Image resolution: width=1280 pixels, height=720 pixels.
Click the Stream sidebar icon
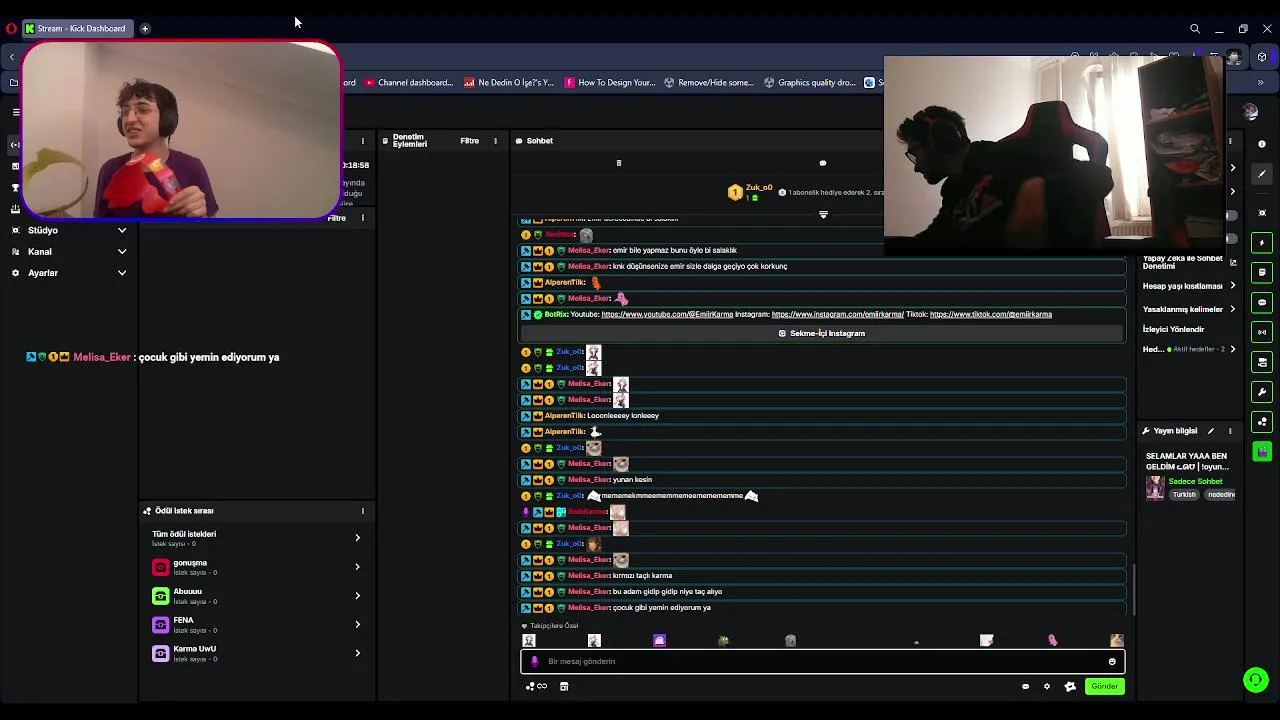coord(15,145)
